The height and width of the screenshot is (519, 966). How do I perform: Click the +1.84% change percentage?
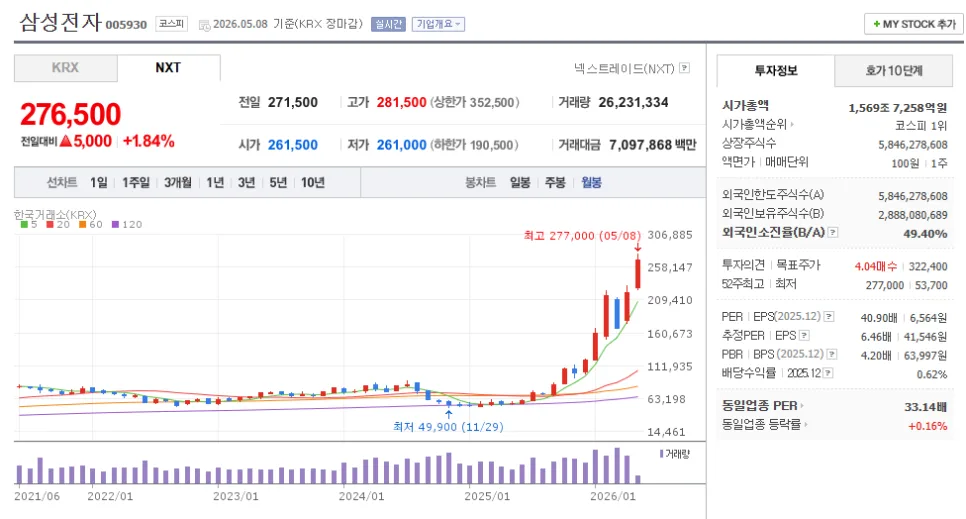point(148,141)
